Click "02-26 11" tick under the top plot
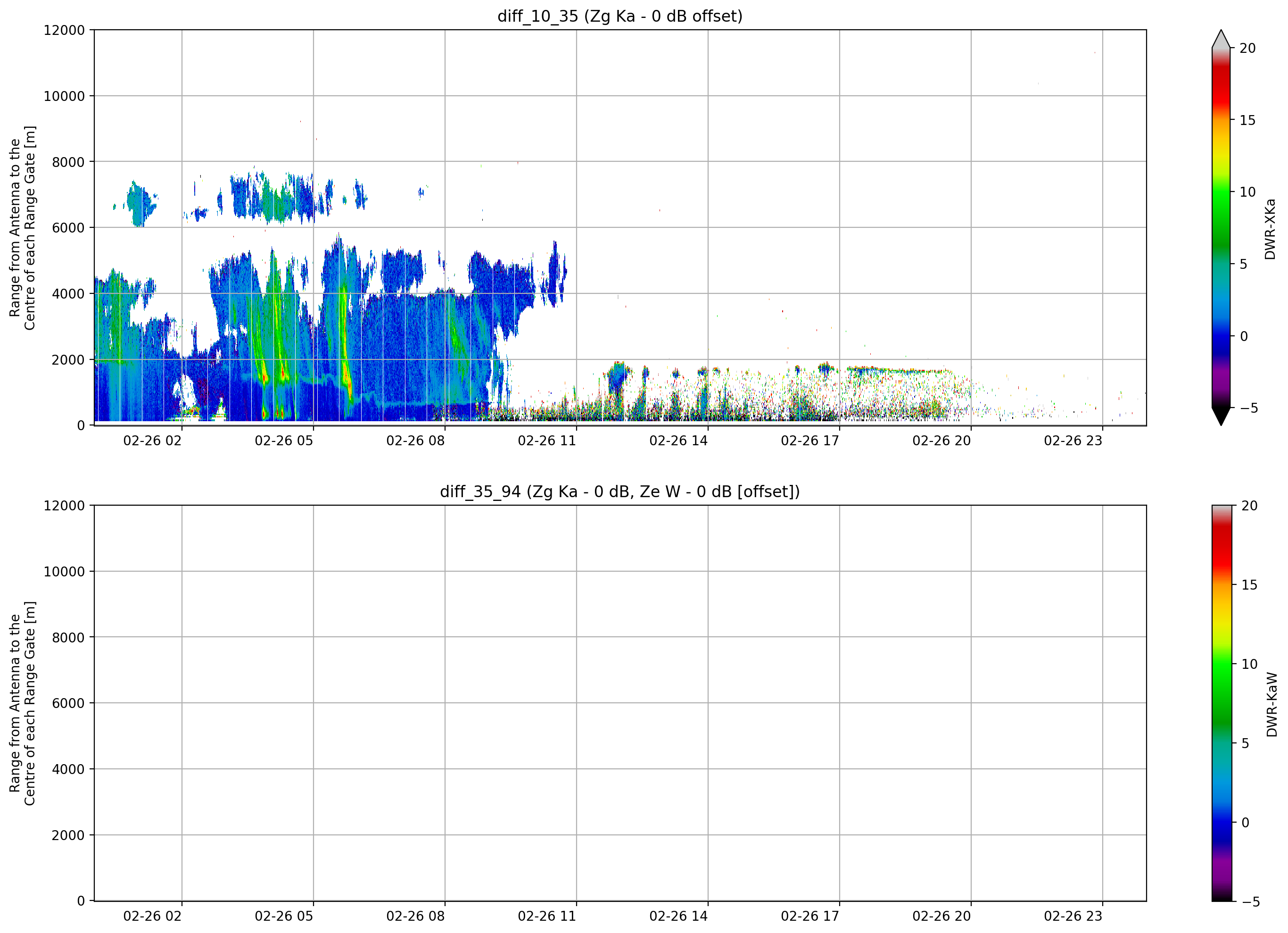 547,441
